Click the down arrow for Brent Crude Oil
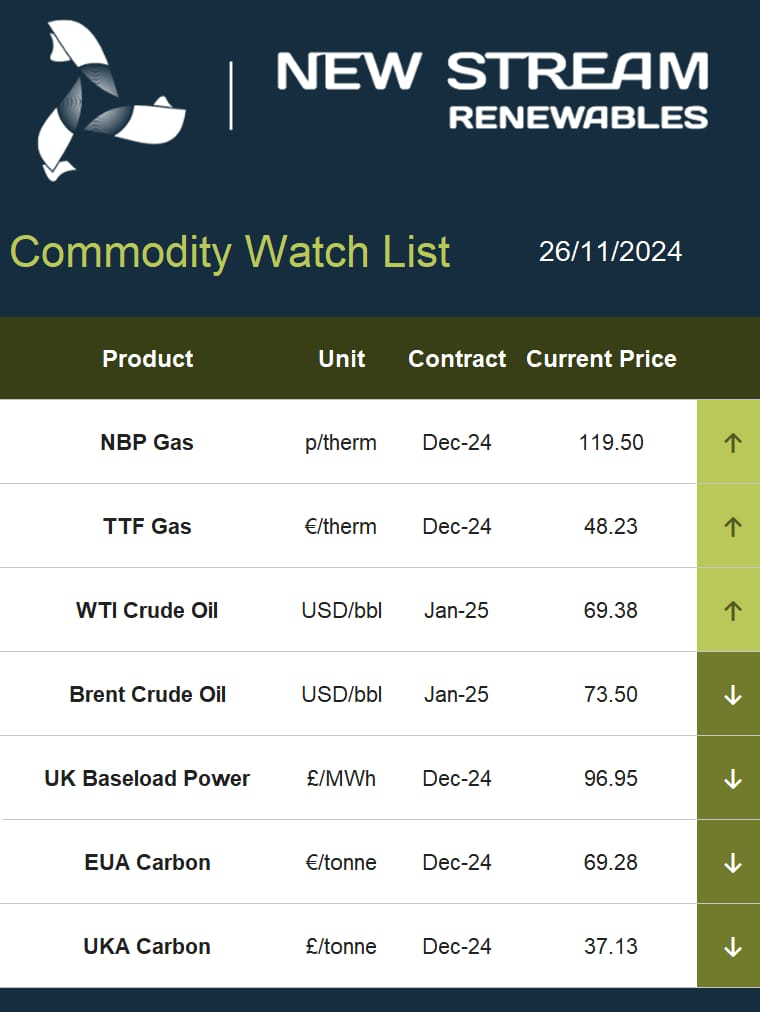Viewport: 760px width, 1012px height. [x=732, y=694]
